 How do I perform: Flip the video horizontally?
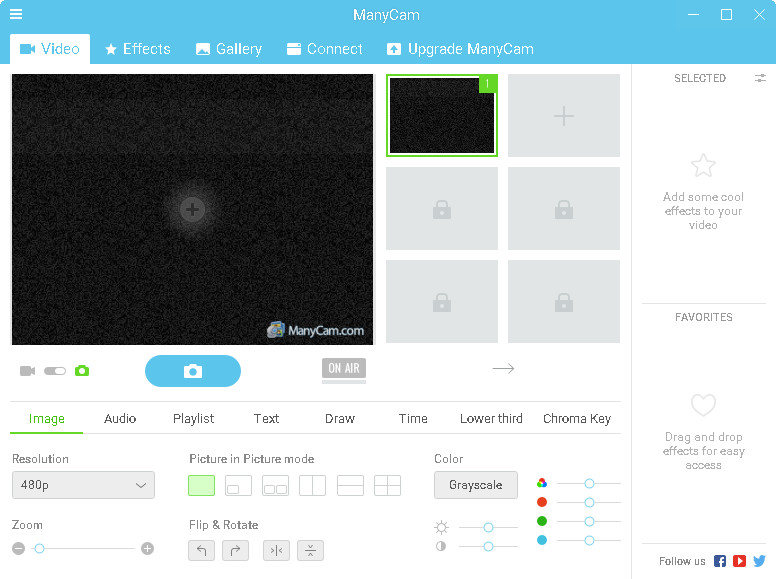(276, 550)
